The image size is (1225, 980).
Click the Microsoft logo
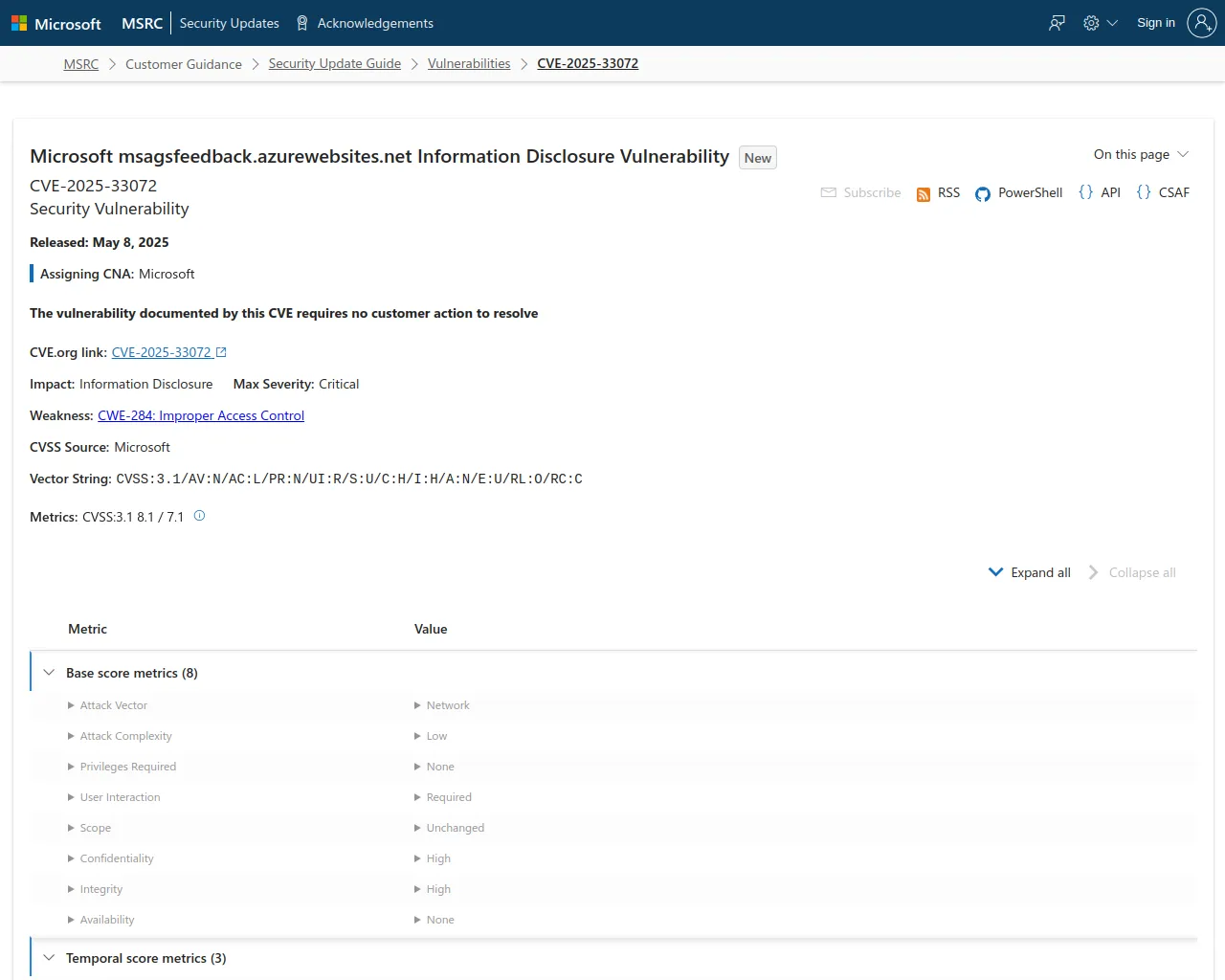tap(19, 23)
